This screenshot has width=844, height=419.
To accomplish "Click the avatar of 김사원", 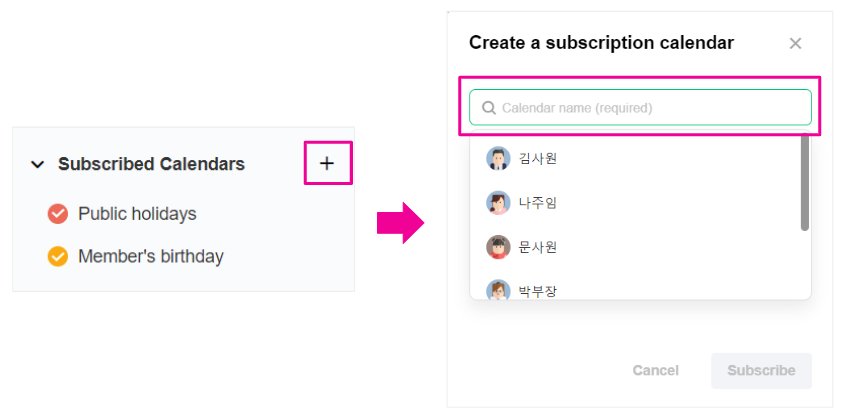I will 498,158.
